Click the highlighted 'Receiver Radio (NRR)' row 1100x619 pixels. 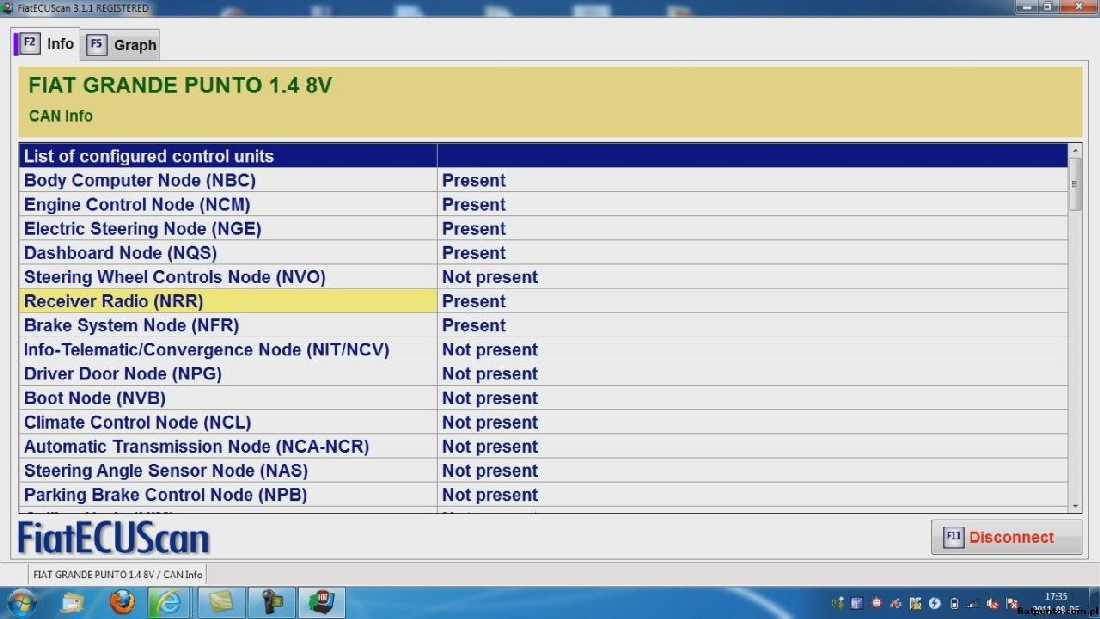pos(227,301)
